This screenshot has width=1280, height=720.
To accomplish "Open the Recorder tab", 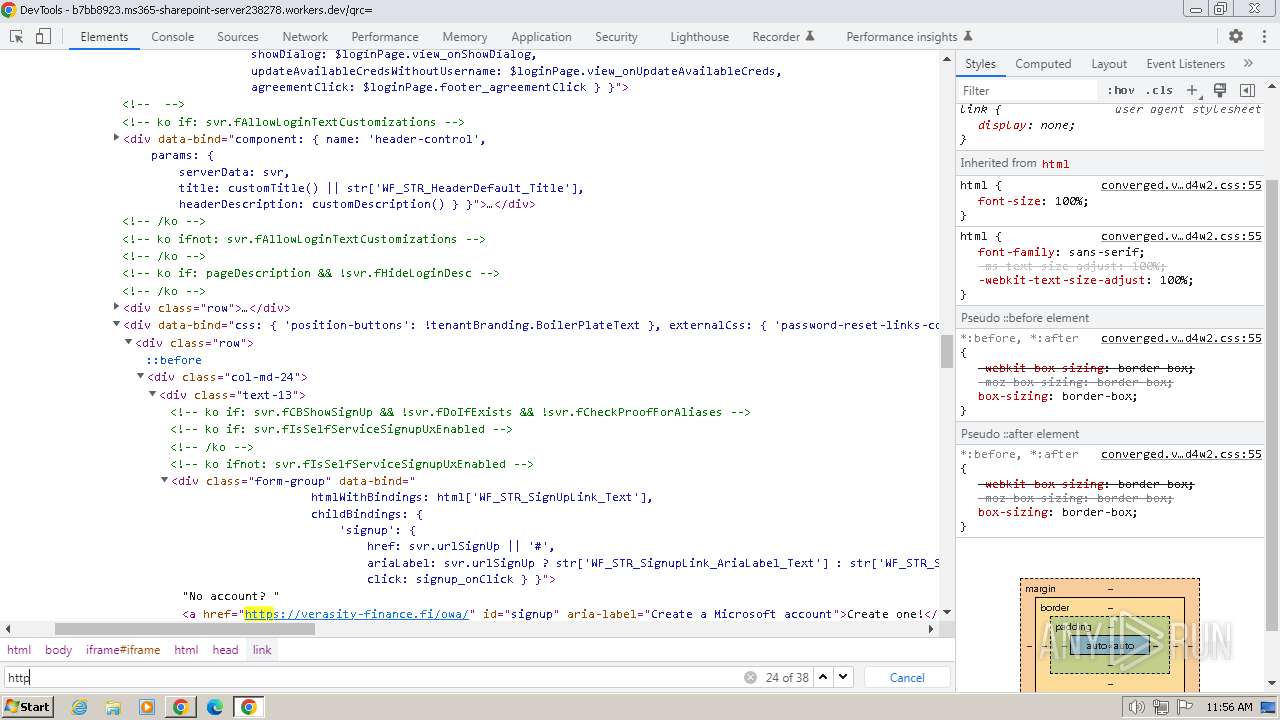I will (x=783, y=36).
